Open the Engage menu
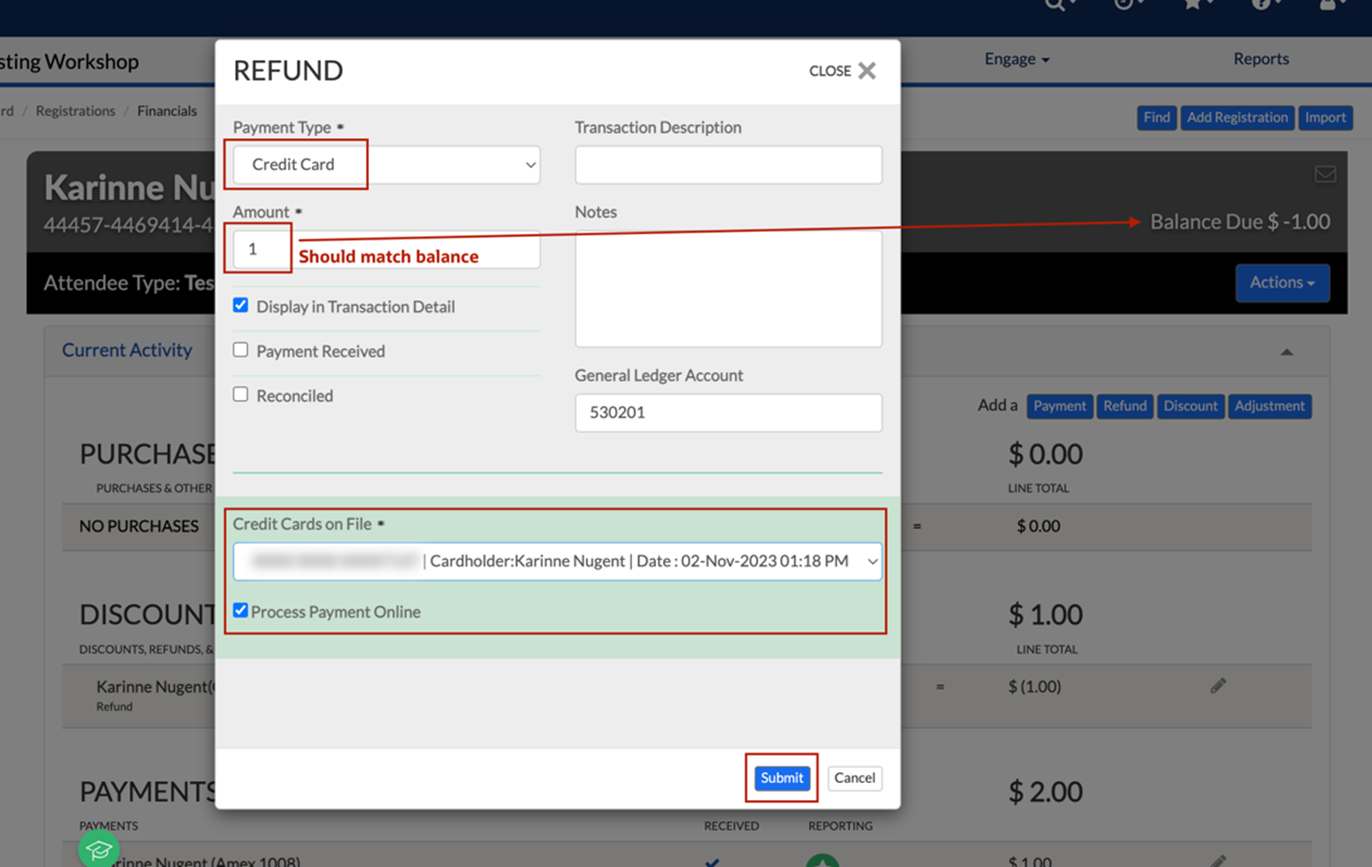The image size is (1372, 867). [1017, 59]
